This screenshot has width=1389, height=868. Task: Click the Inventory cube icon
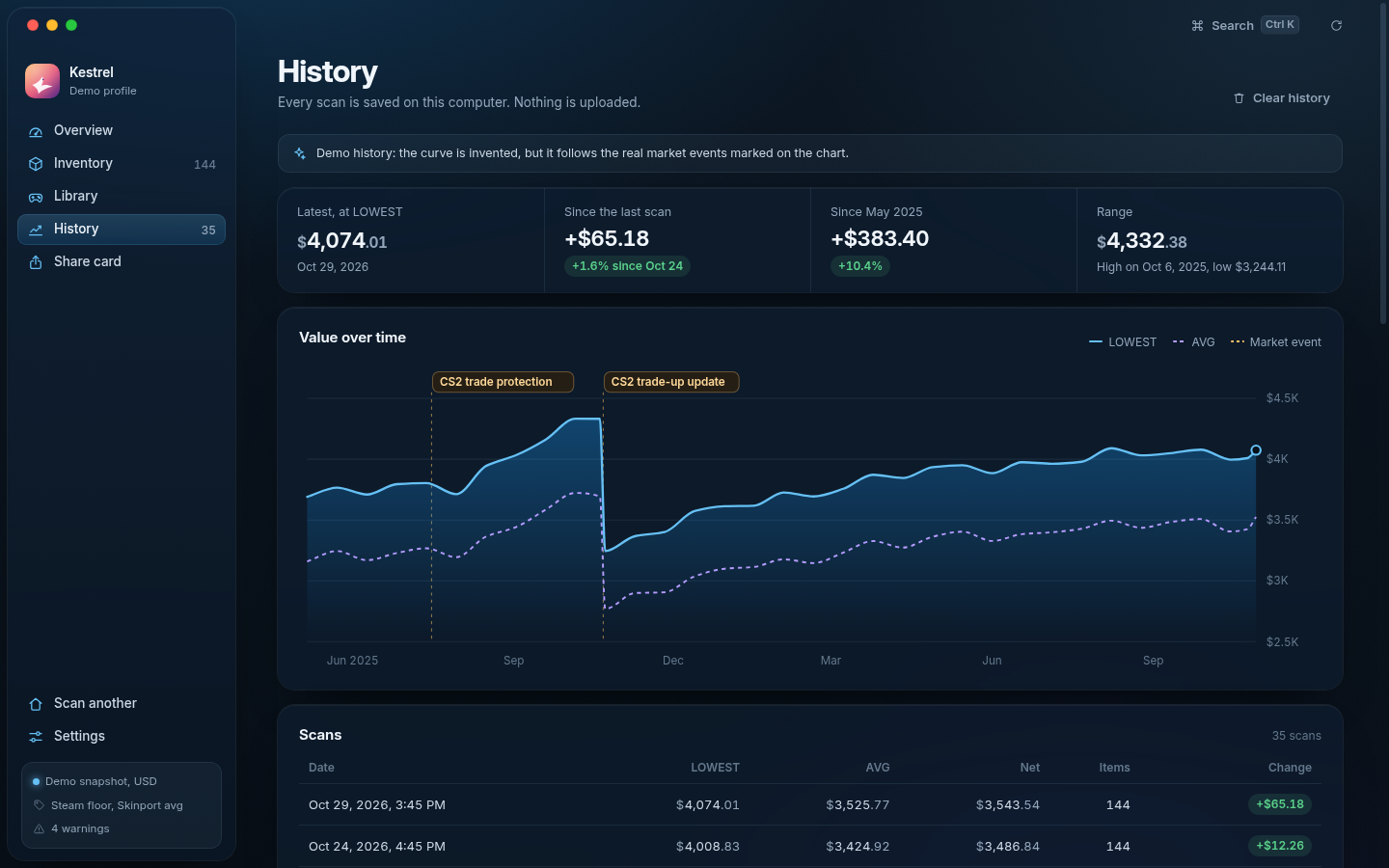pyautogui.click(x=36, y=164)
